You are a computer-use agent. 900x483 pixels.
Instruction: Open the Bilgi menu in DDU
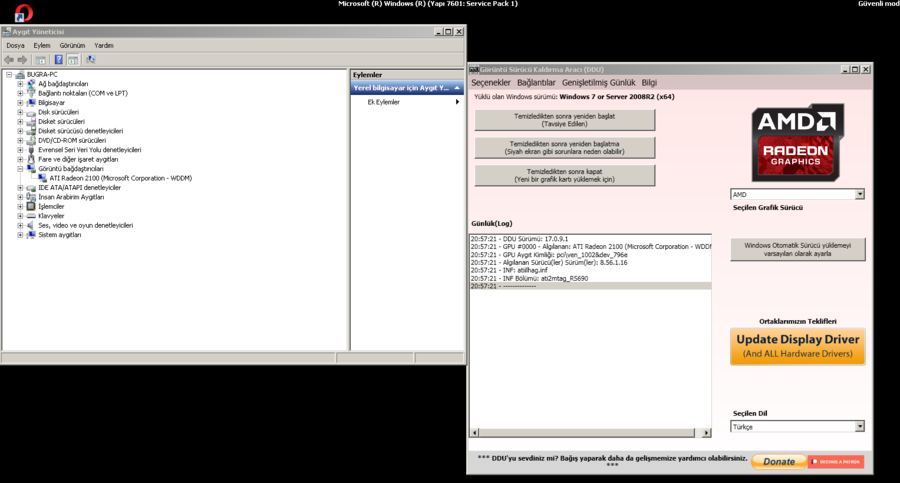[x=649, y=83]
